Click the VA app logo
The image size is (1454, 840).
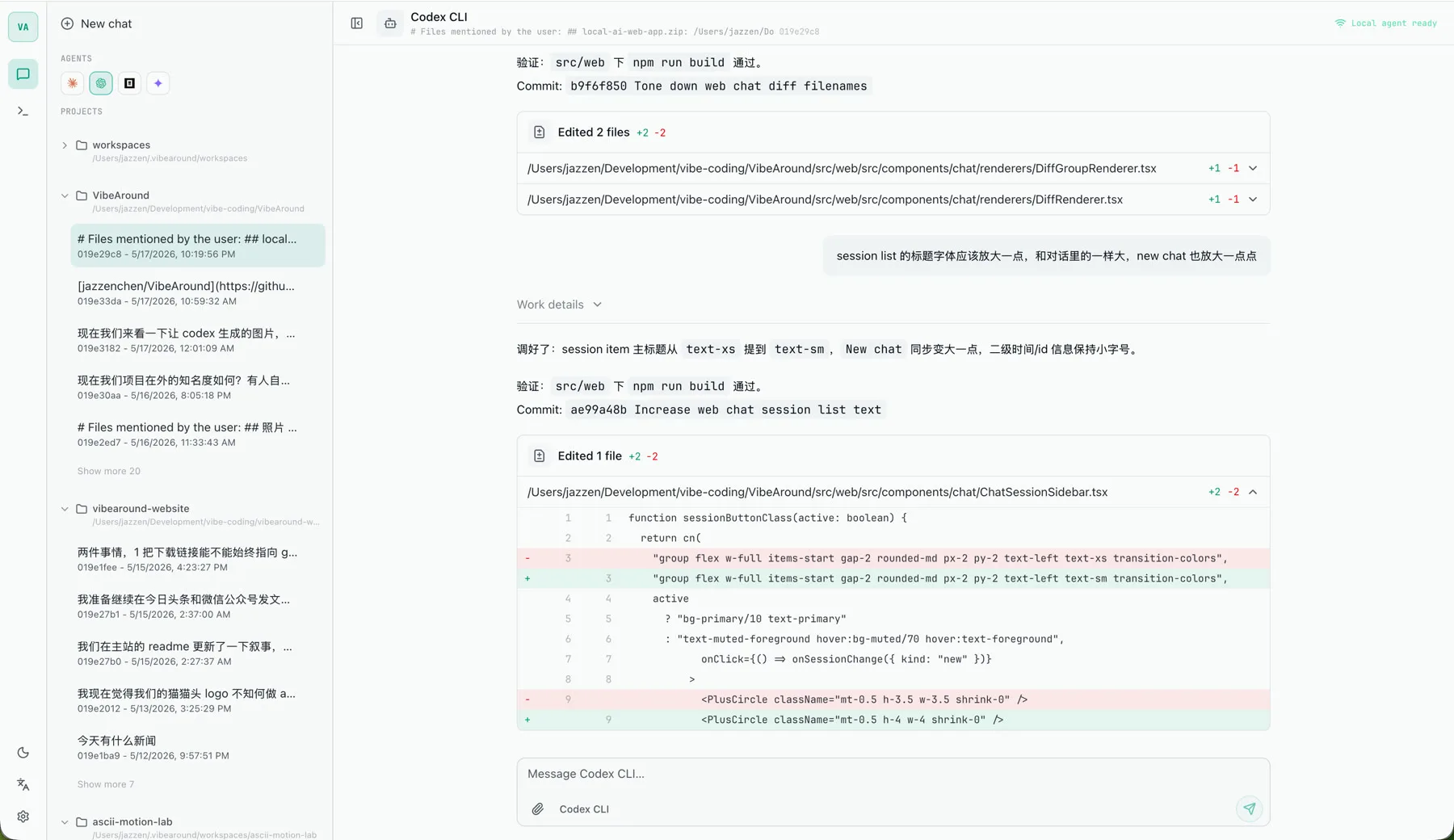(x=23, y=27)
